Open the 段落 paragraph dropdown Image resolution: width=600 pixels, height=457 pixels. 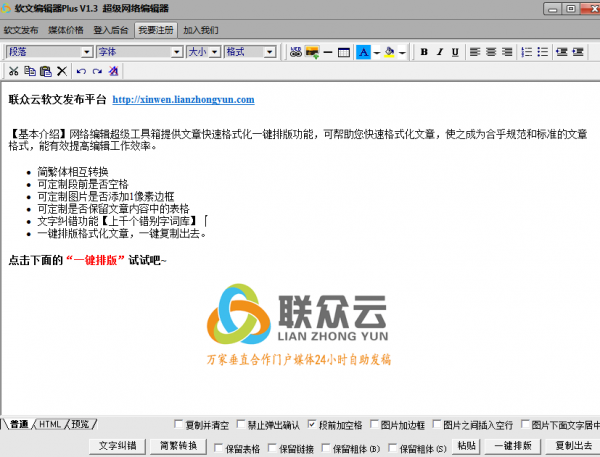[x=88, y=52]
